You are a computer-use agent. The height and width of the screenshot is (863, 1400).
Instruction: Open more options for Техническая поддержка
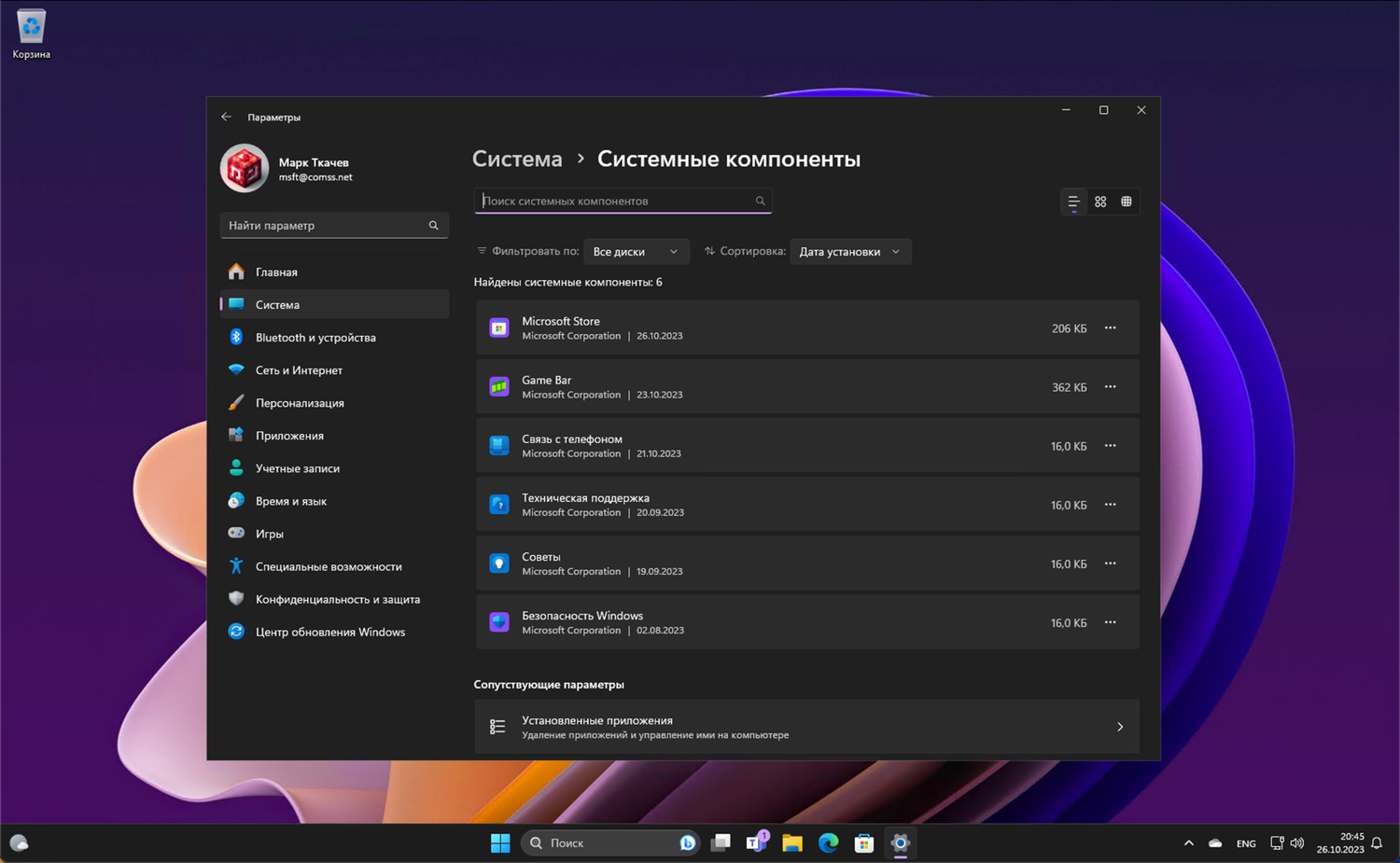tap(1110, 505)
